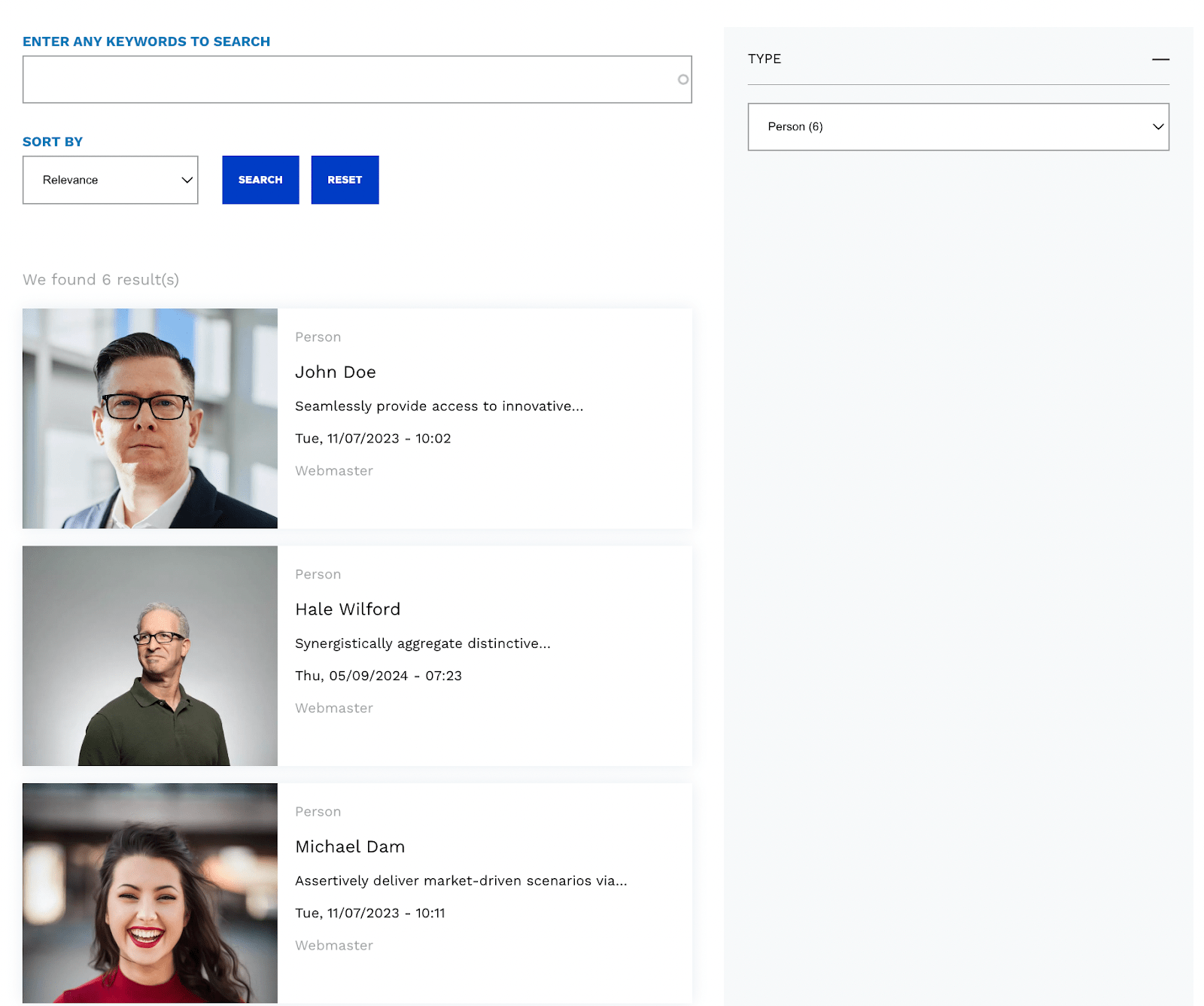
Task: Collapse the TYPE filter section
Action: [x=1160, y=59]
